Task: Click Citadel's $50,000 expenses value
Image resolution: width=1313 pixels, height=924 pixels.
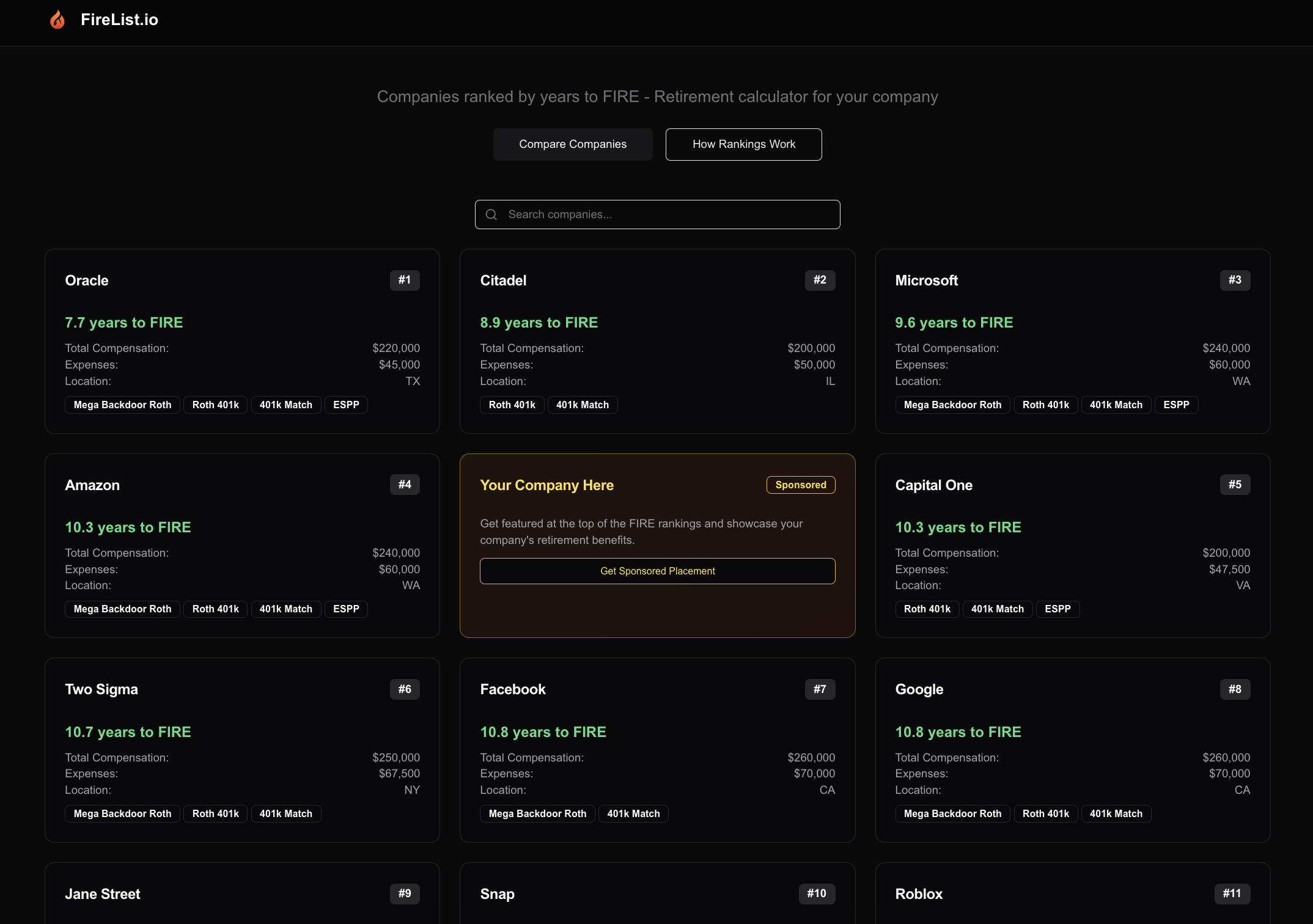Action: click(x=814, y=364)
